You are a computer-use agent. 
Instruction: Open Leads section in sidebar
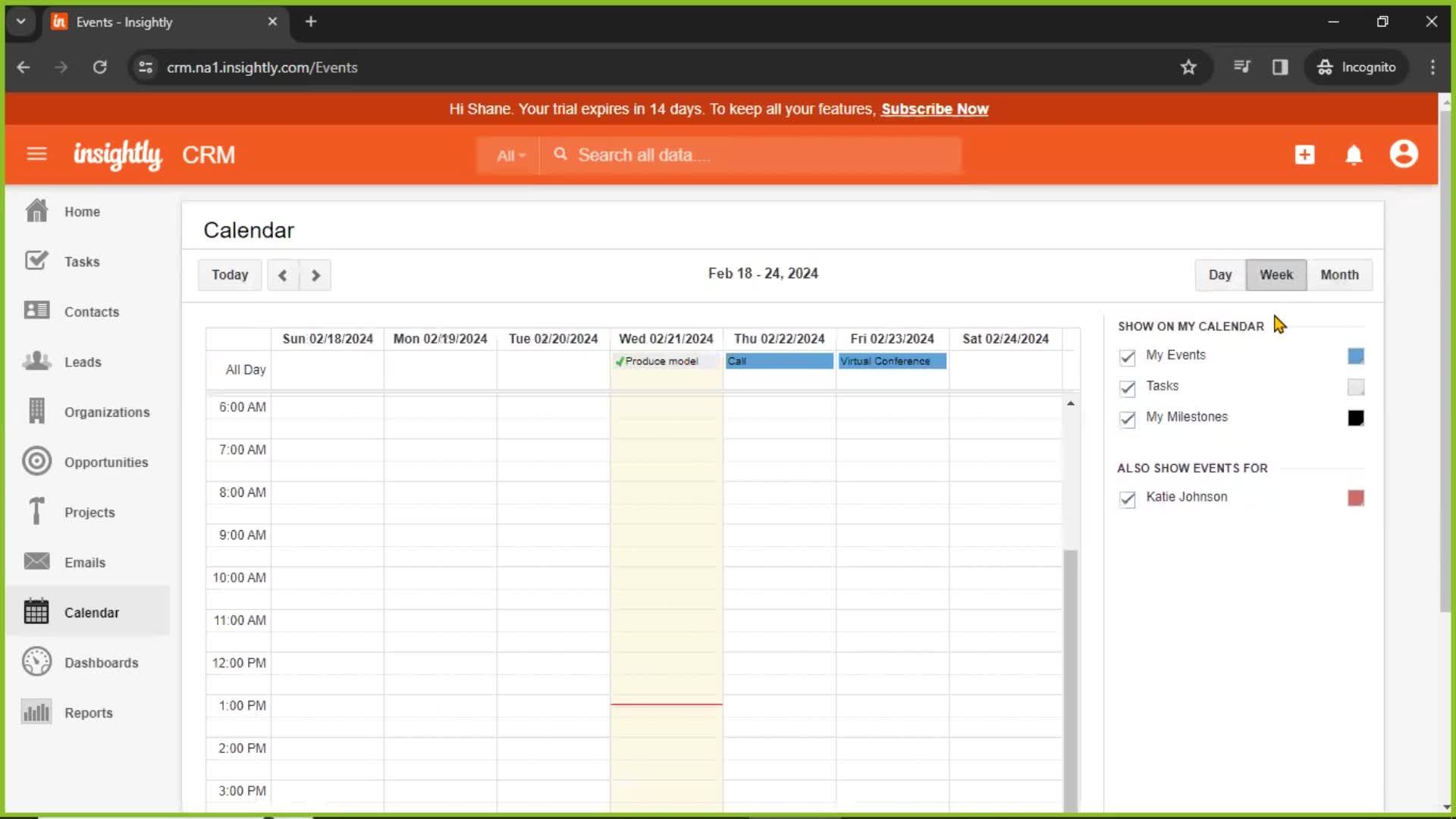tap(83, 362)
